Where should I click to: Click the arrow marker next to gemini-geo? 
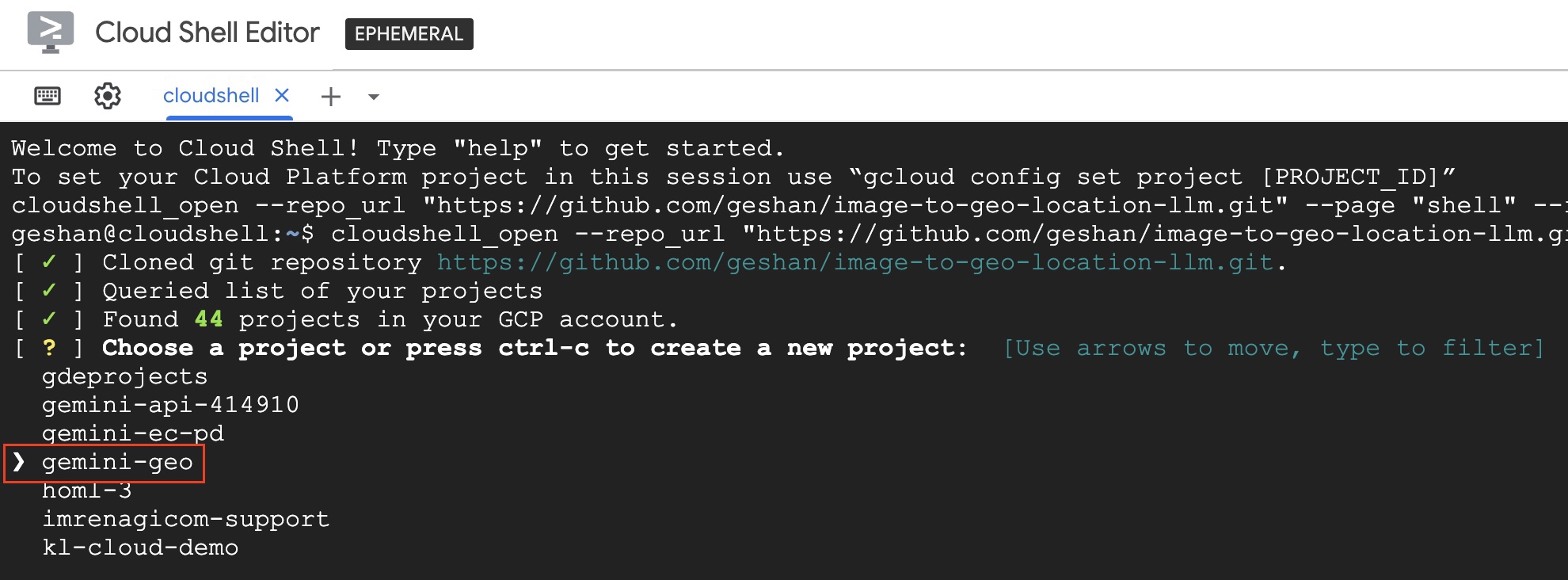pyautogui.click(x=17, y=461)
